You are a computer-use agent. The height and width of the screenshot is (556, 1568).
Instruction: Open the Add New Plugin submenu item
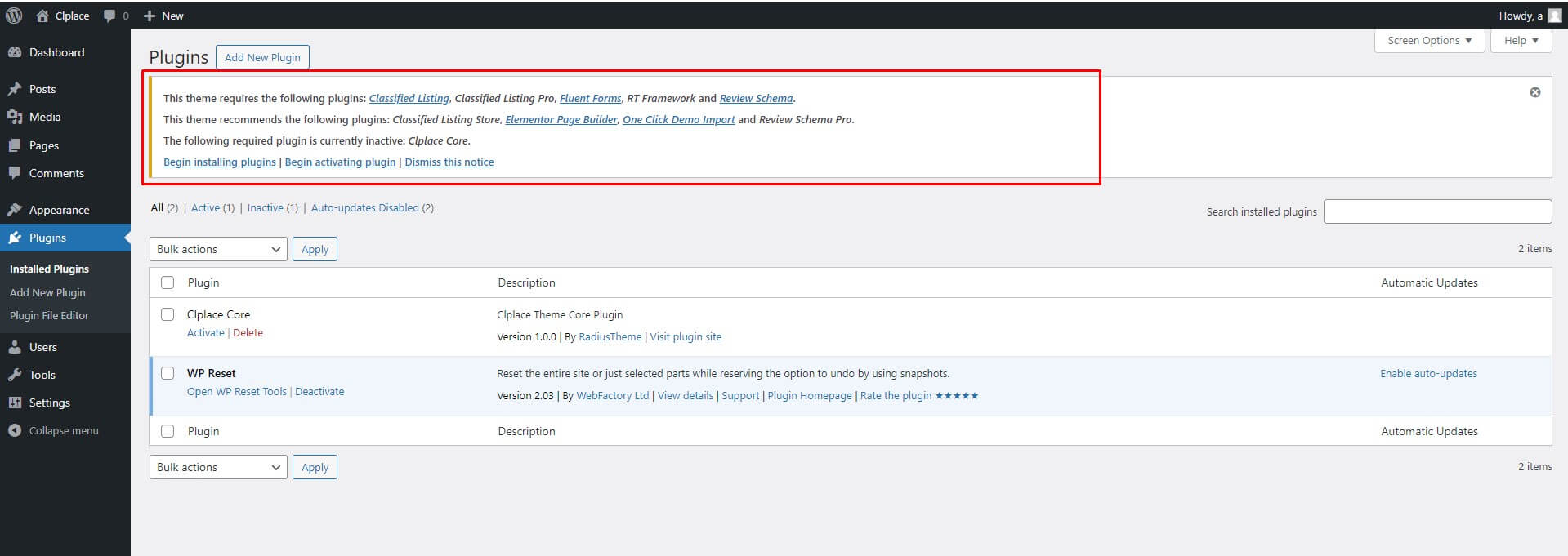pos(47,292)
